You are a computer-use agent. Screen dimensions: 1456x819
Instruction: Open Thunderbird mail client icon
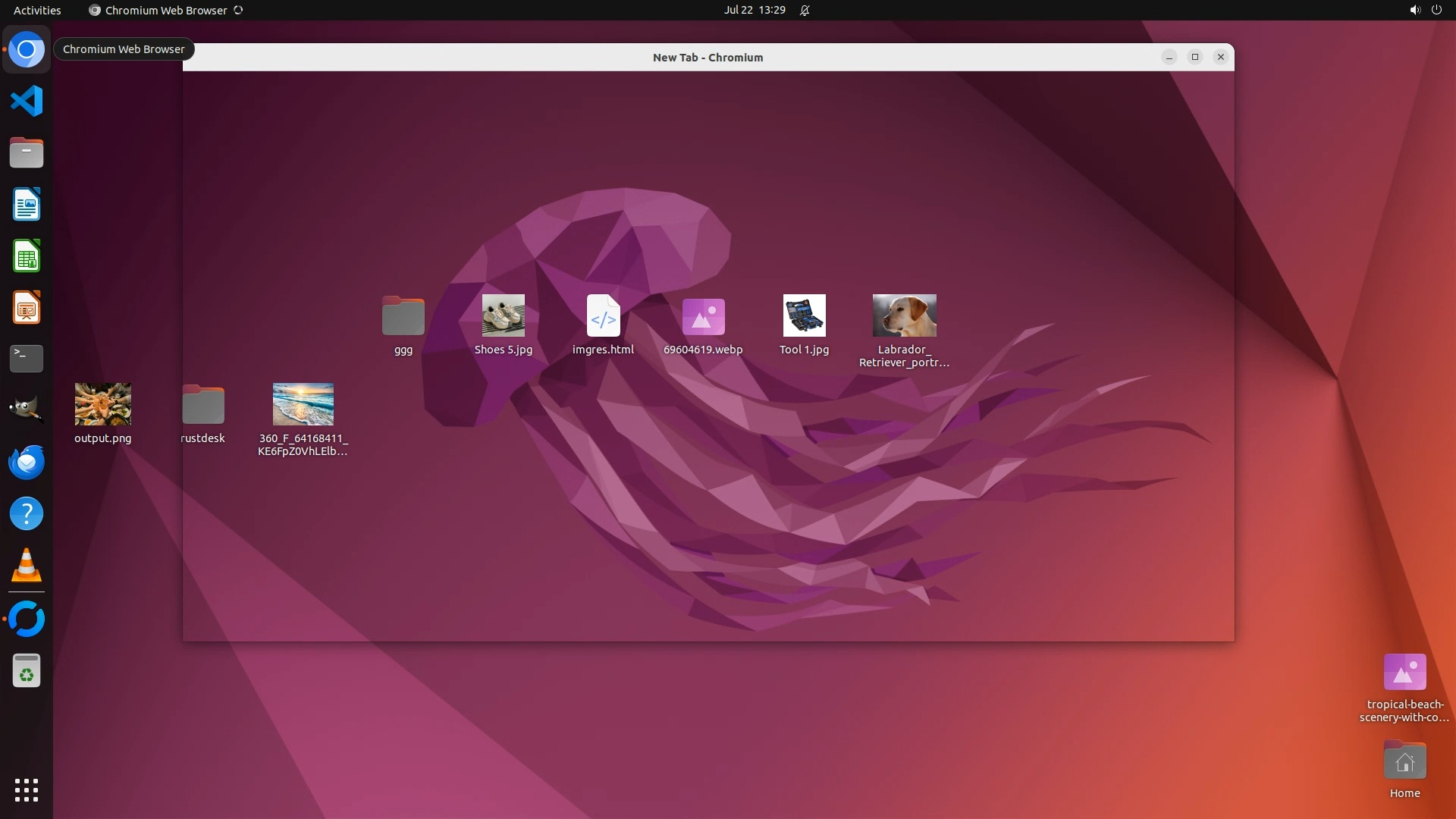pyautogui.click(x=27, y=462)
